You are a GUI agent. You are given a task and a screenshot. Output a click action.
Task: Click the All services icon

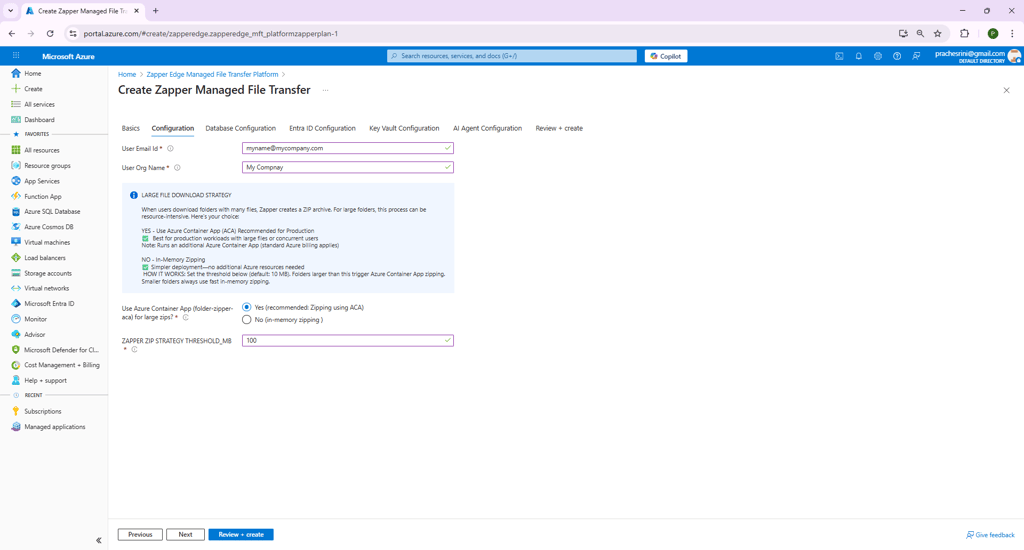[16, 105]
